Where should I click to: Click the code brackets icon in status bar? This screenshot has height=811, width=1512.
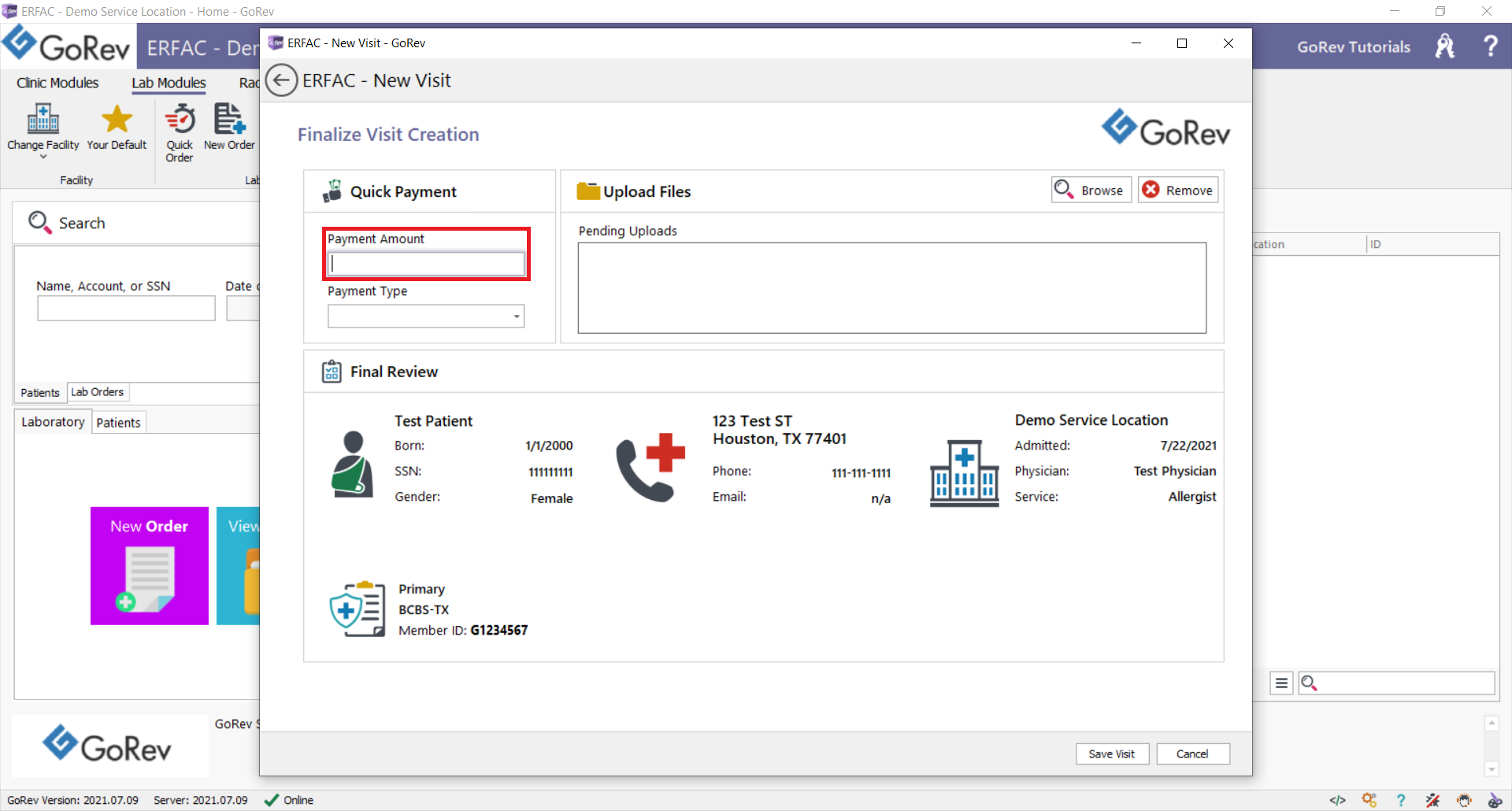click(x=1337, y=800)
